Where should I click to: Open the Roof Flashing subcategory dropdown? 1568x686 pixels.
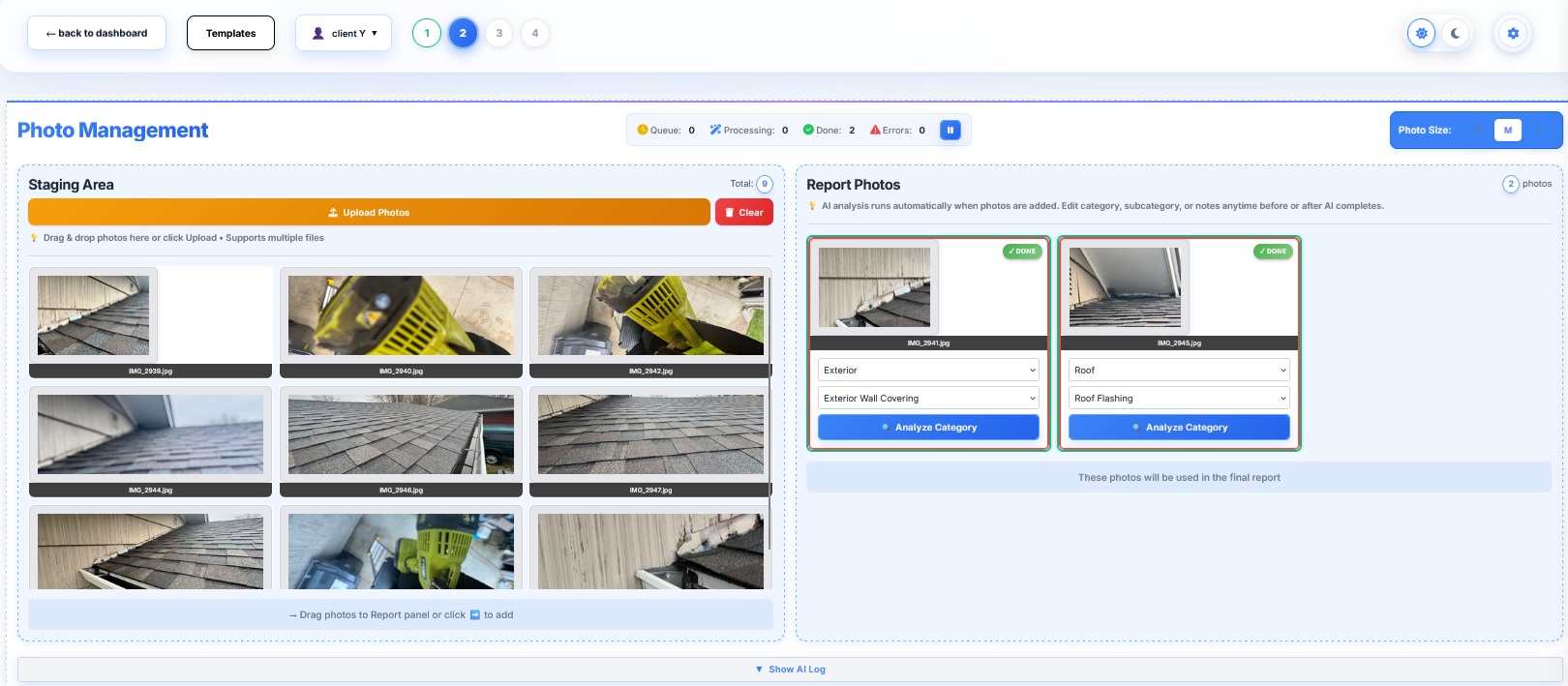[1179, 398]
